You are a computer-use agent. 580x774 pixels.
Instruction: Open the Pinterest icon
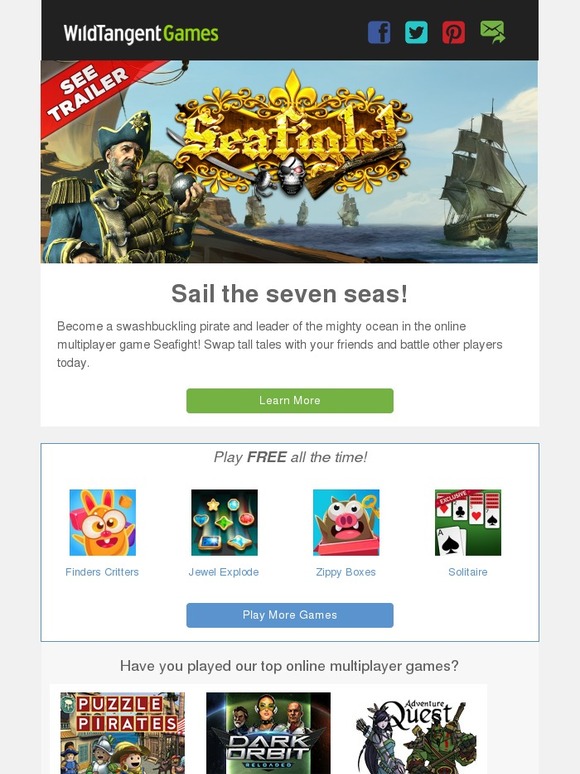click(x=454, y=33)
